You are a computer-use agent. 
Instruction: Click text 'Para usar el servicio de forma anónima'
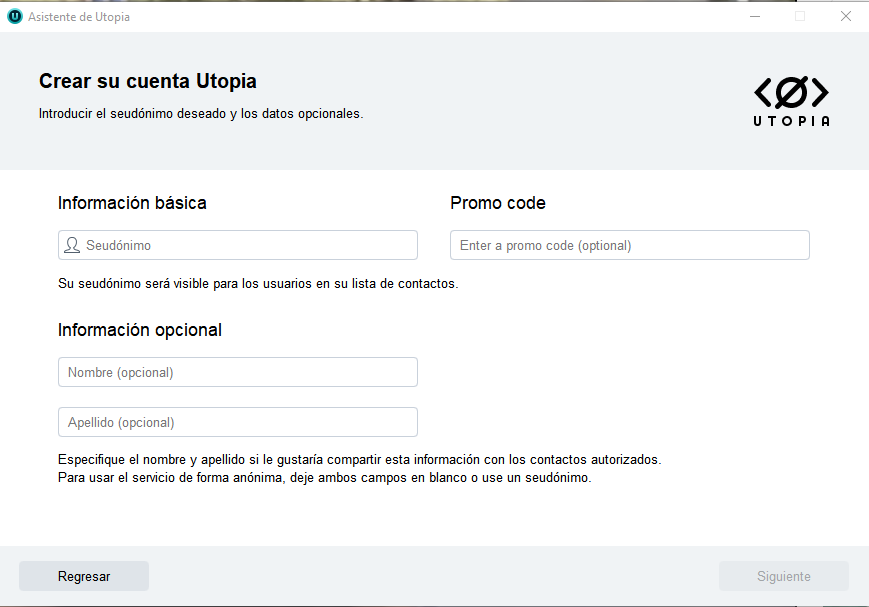pos(170,477)
